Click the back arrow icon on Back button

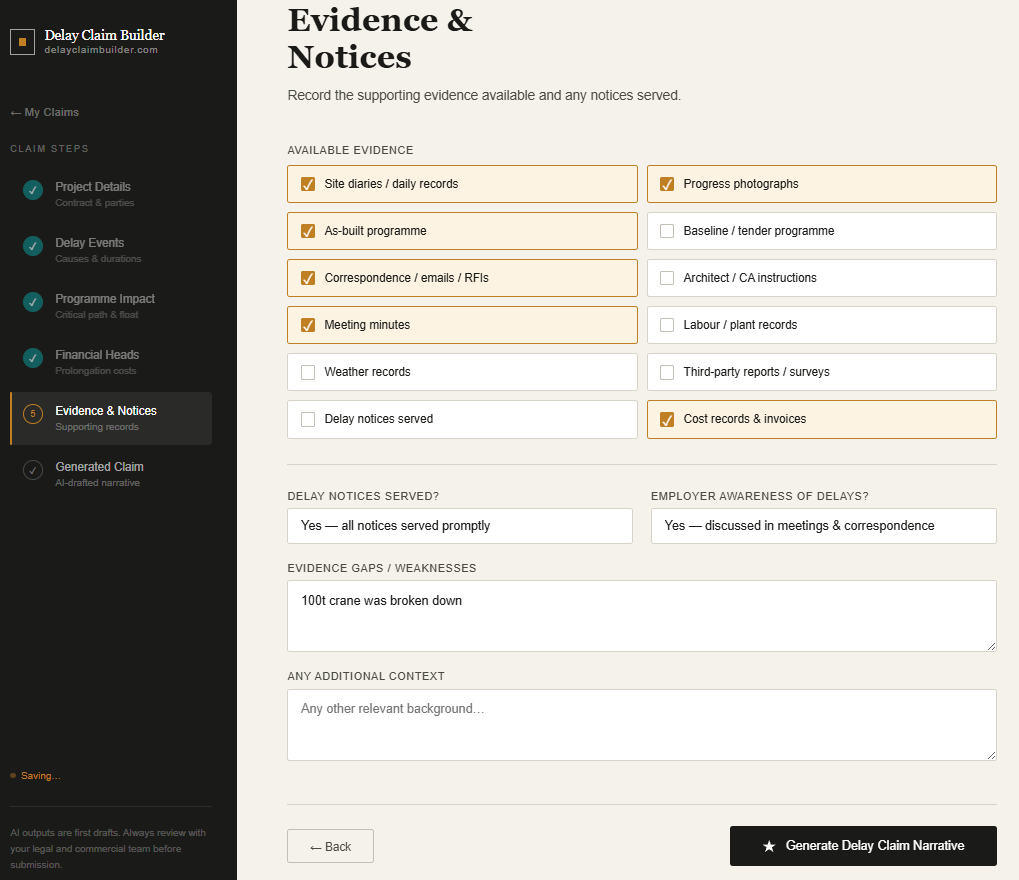click(x=317, y=845)
